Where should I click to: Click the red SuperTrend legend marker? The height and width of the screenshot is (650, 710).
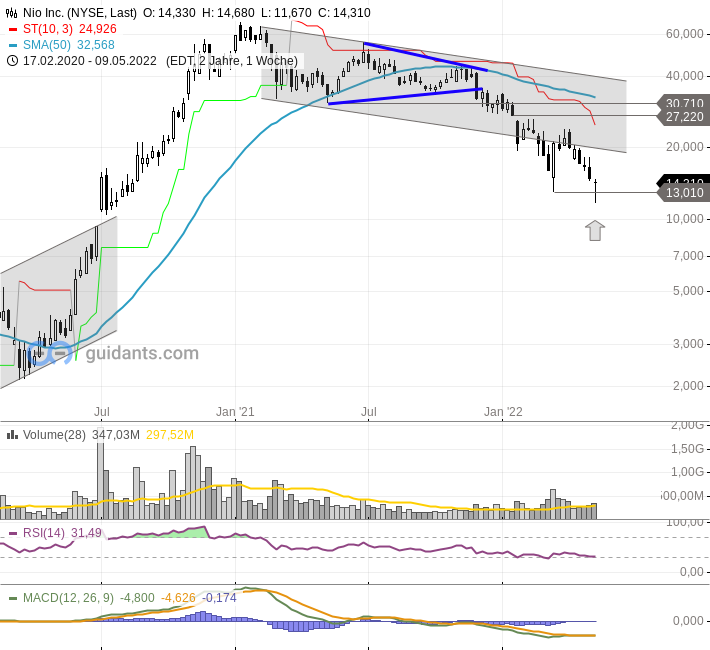click(x=13, y=29)
